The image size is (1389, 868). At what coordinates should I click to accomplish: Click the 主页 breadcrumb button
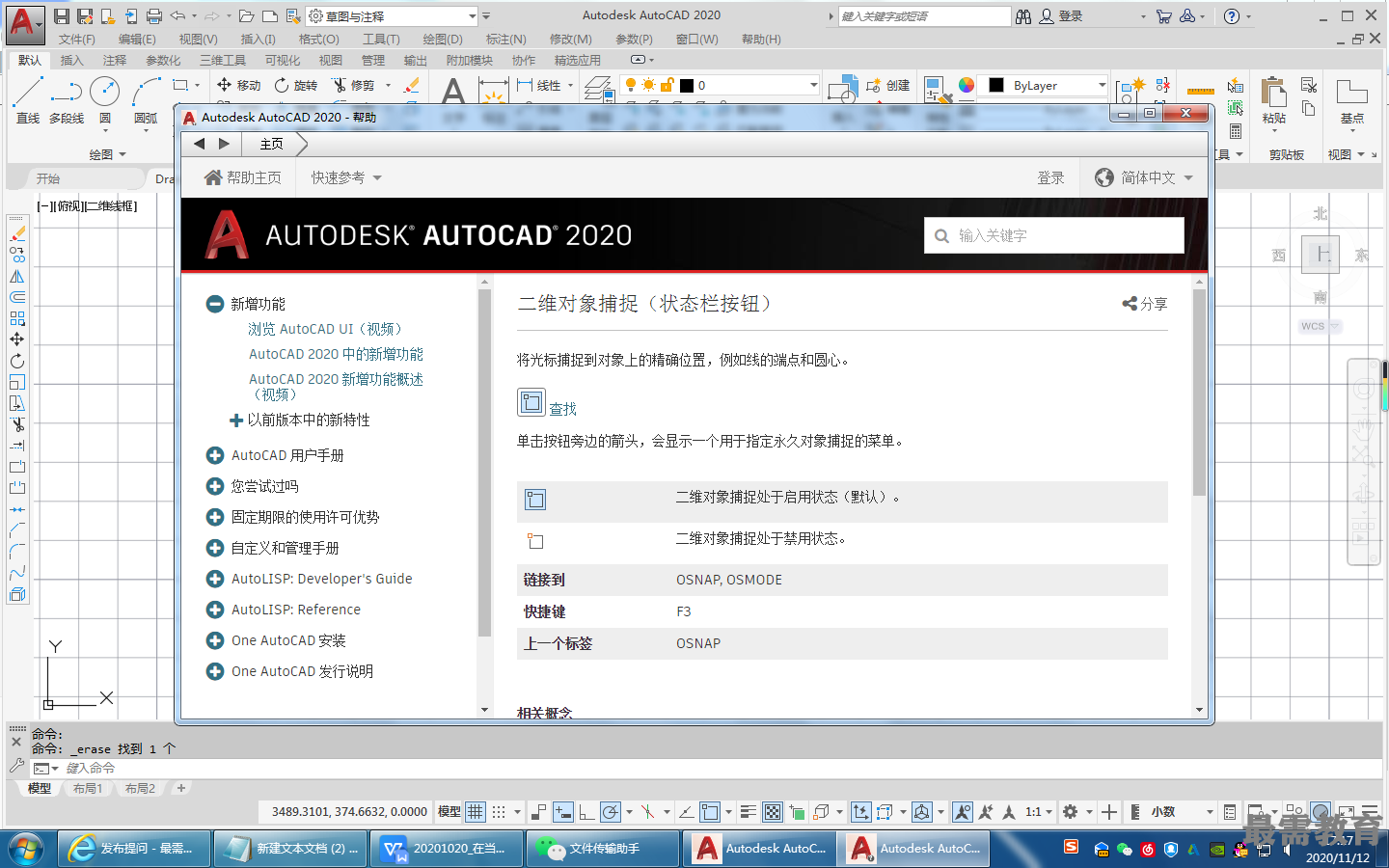click(272, 144)
